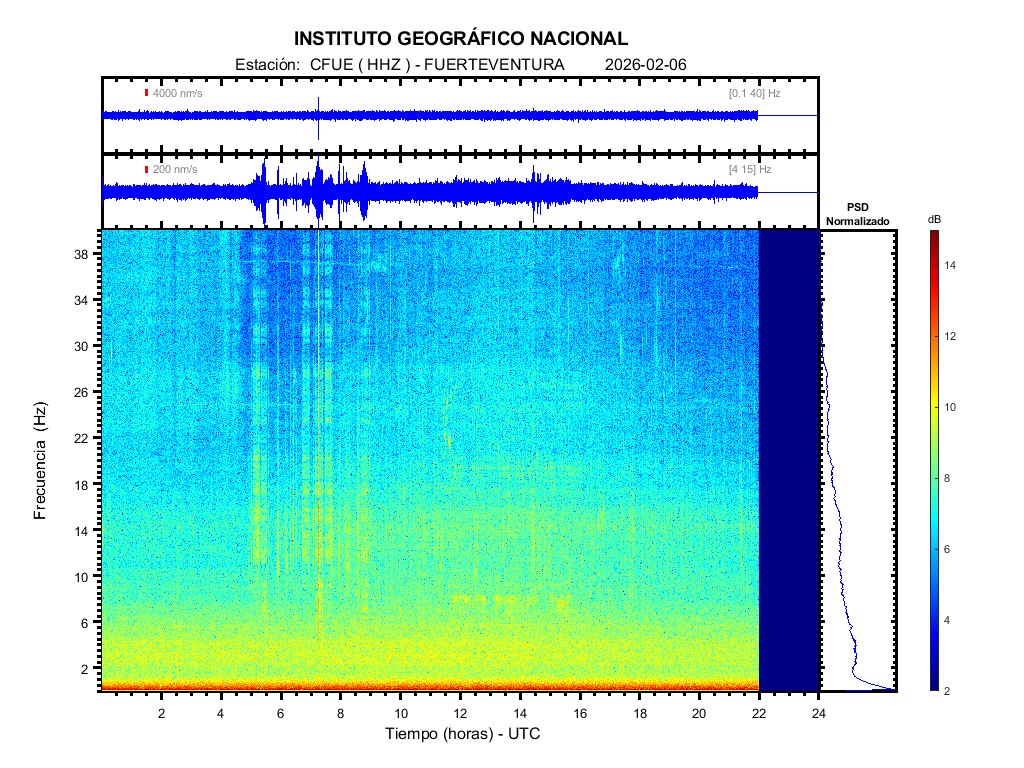Click the Tiempo (horas) - UTC axis label

click(x=463, y=735)
